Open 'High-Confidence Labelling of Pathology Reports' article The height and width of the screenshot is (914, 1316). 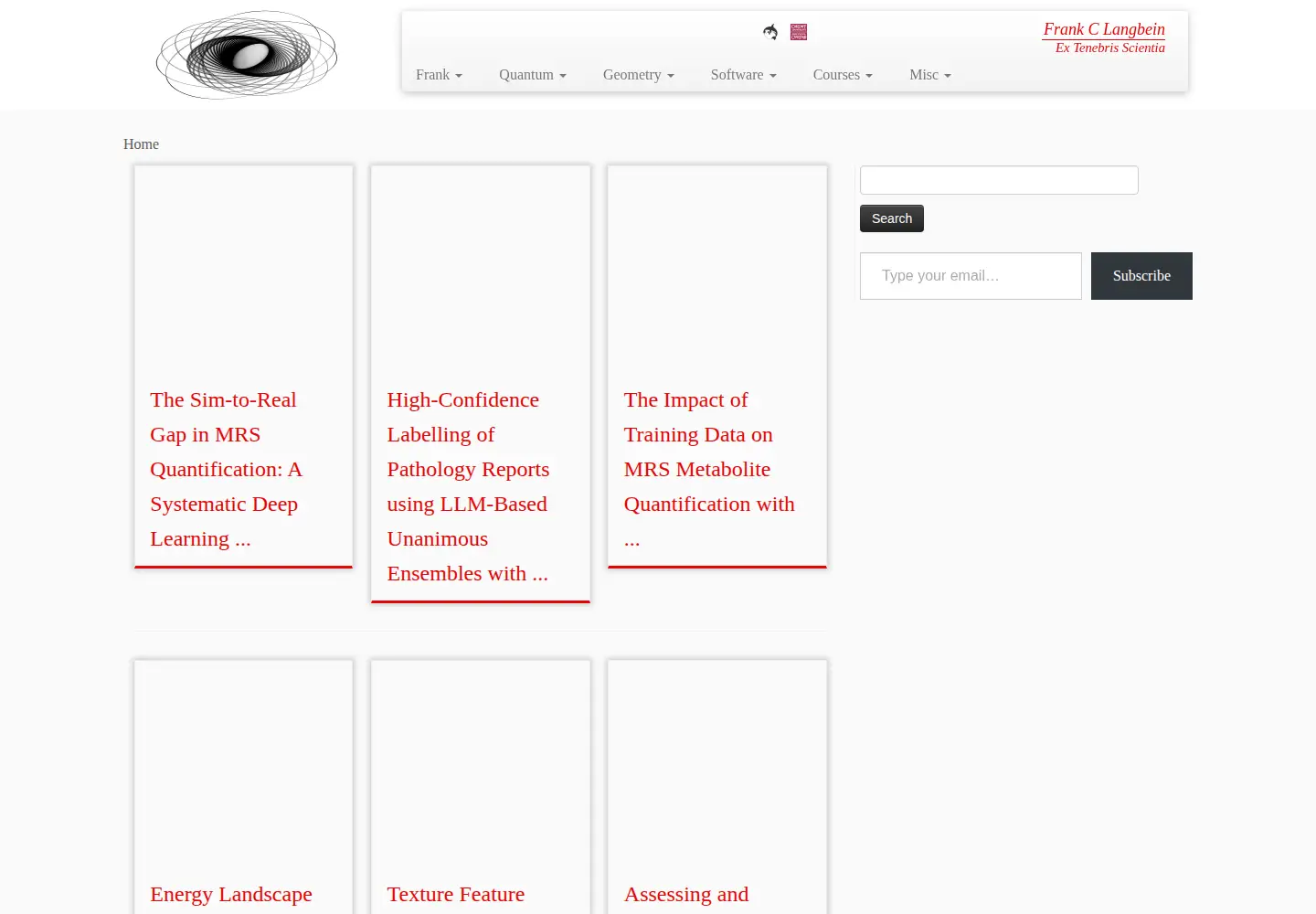tap(468, 486)
